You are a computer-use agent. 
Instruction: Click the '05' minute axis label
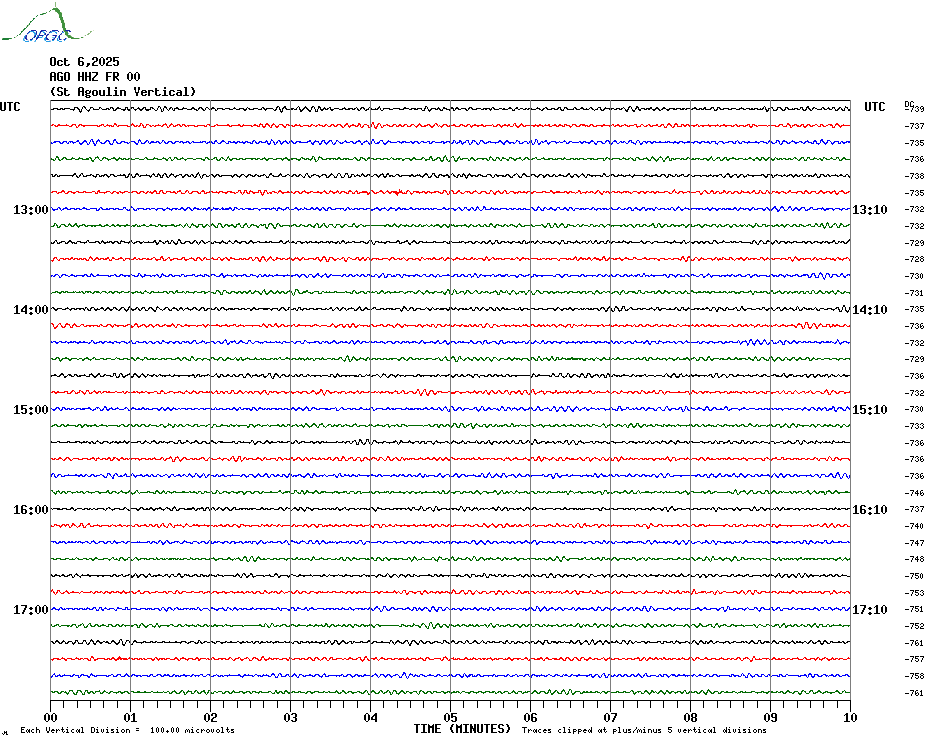click(x=451, y=717)
